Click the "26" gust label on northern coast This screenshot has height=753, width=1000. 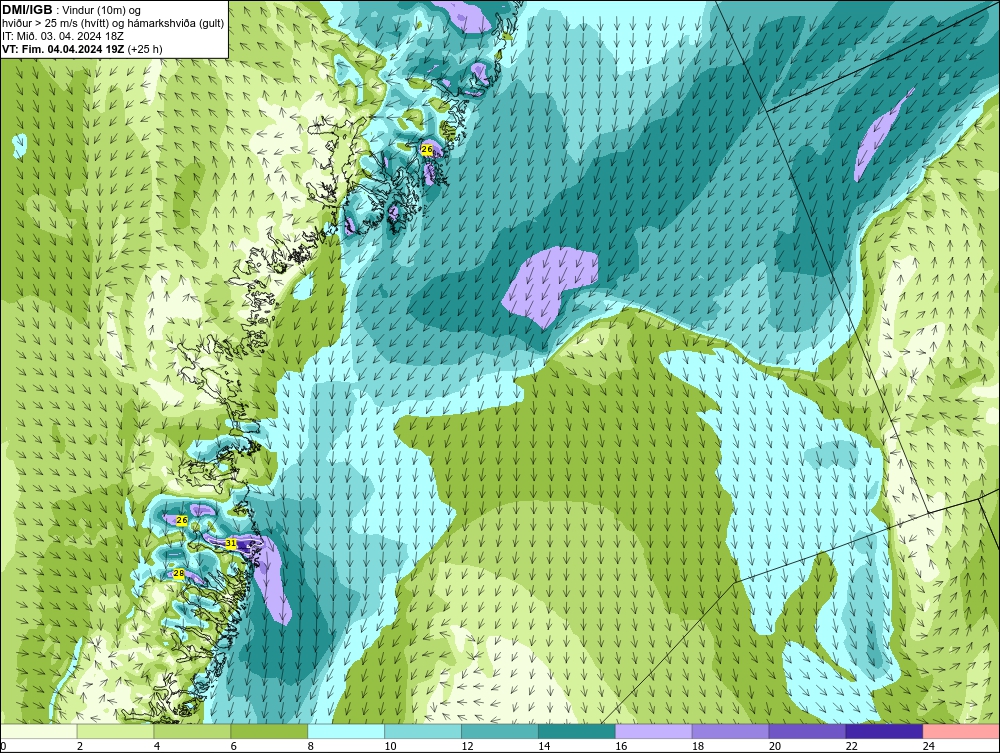(x=427, y=150)
